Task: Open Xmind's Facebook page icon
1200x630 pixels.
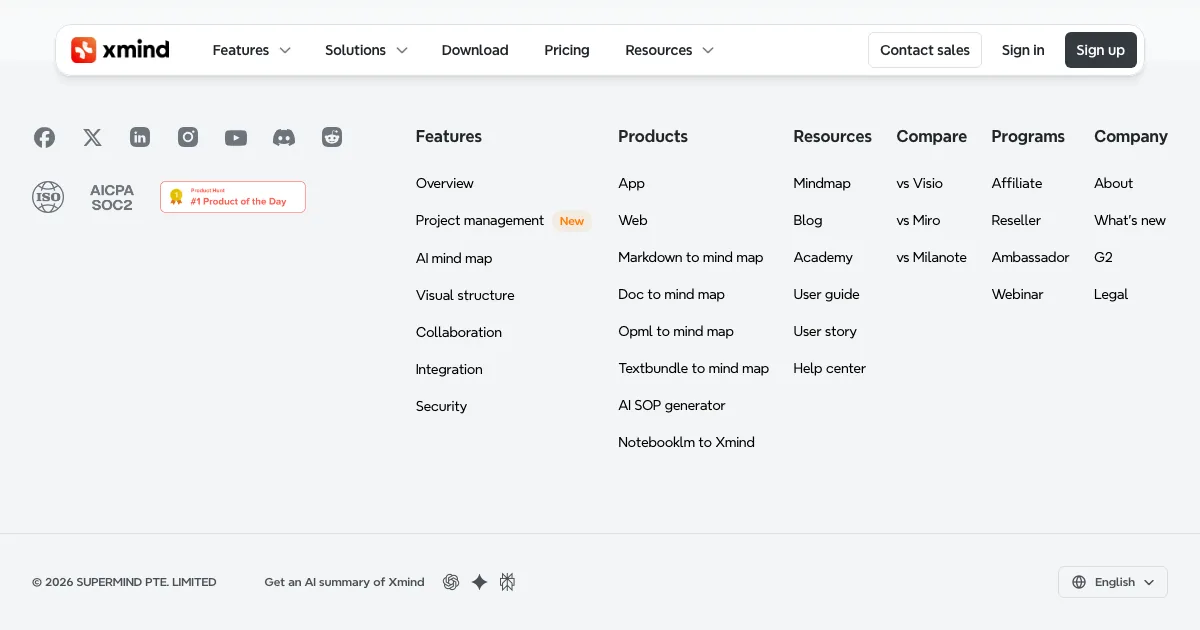Action: 44,137
